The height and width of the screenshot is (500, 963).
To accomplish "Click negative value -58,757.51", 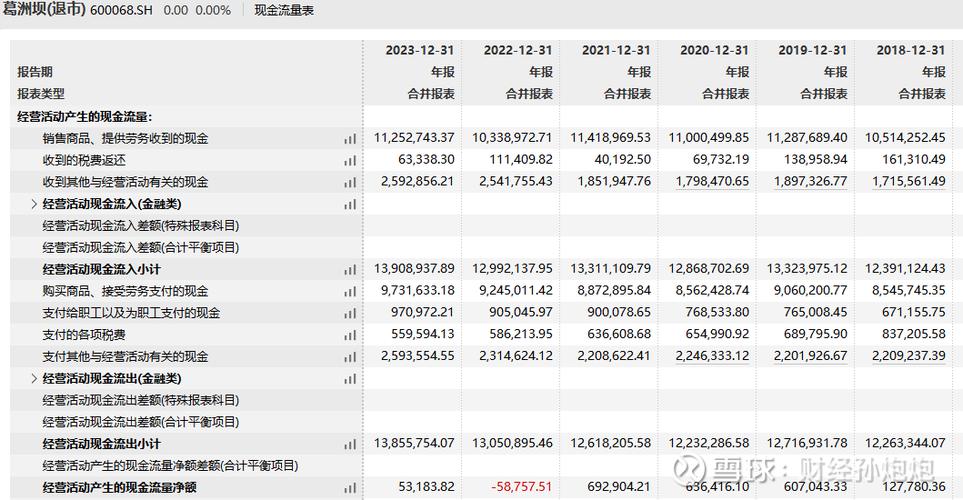I will click(522, 487).
